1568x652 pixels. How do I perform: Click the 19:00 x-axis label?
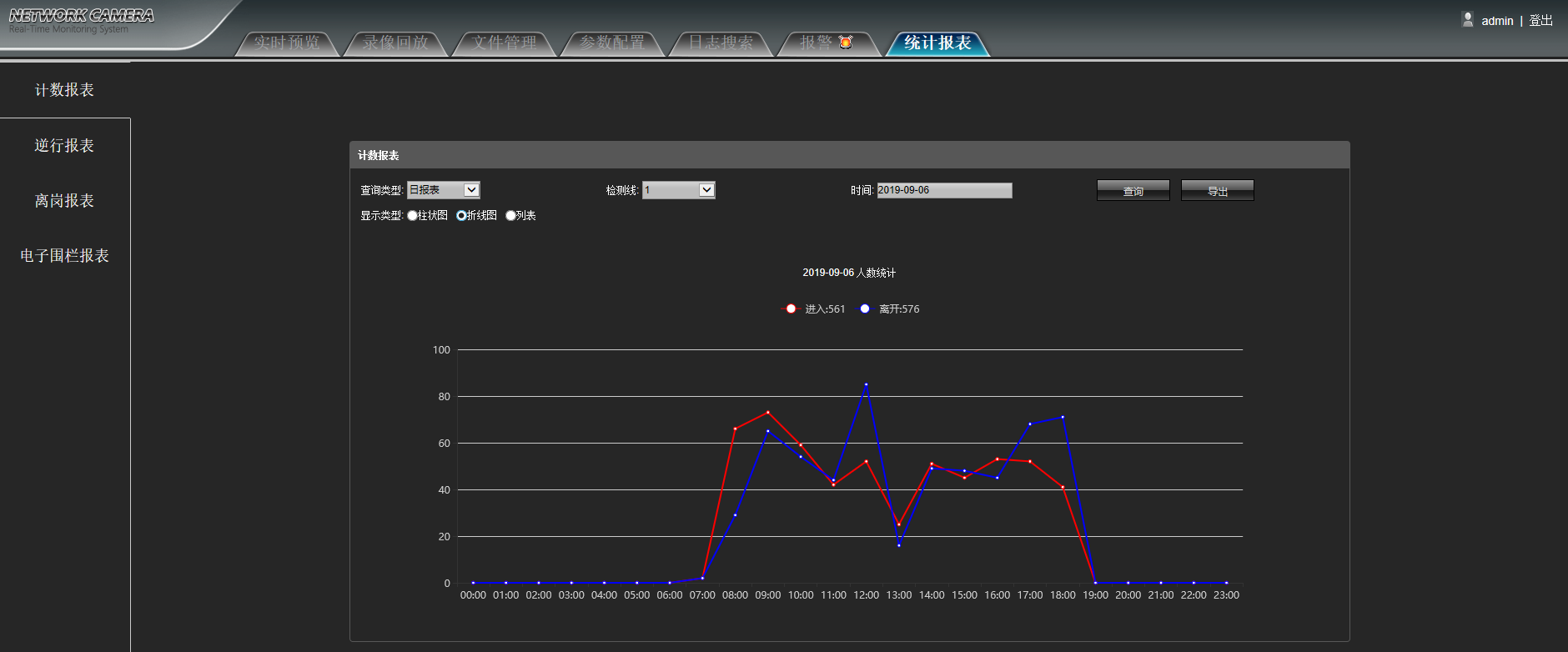click(x=1095, y=595)
